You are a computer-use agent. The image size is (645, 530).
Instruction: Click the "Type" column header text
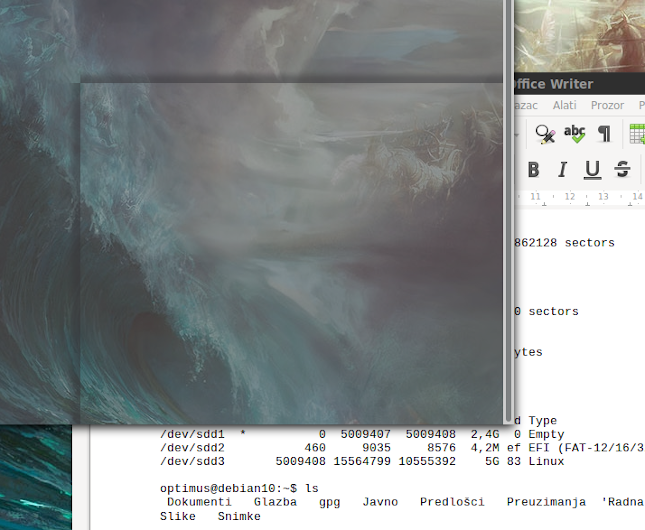click(543, 421)
